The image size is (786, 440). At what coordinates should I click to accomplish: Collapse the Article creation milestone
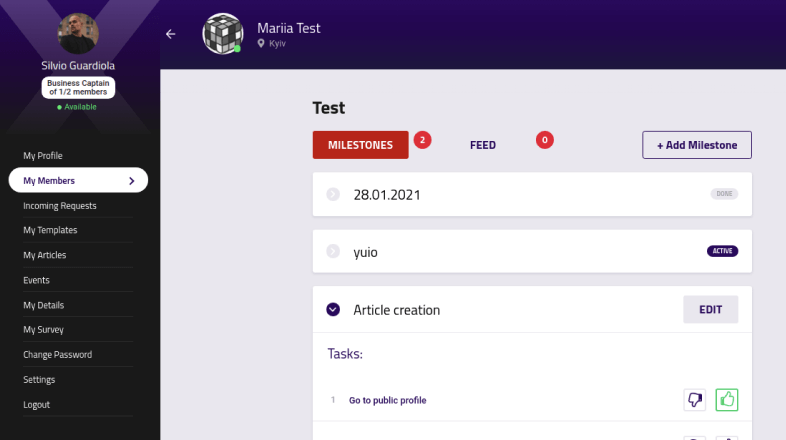tap(333, 309)
